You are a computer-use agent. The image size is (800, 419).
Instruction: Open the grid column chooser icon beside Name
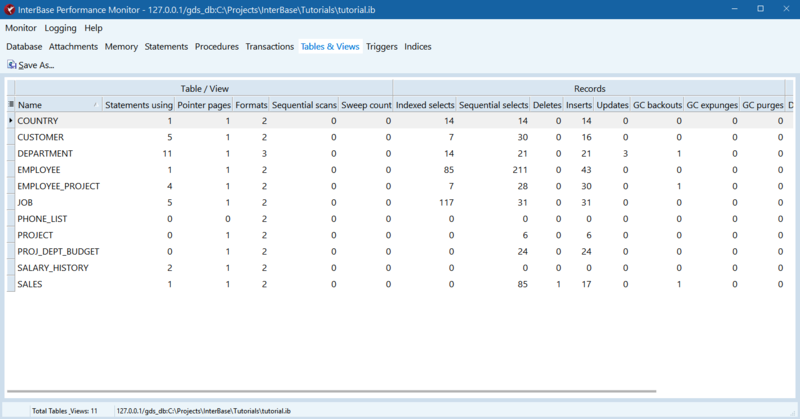[11, 105]
